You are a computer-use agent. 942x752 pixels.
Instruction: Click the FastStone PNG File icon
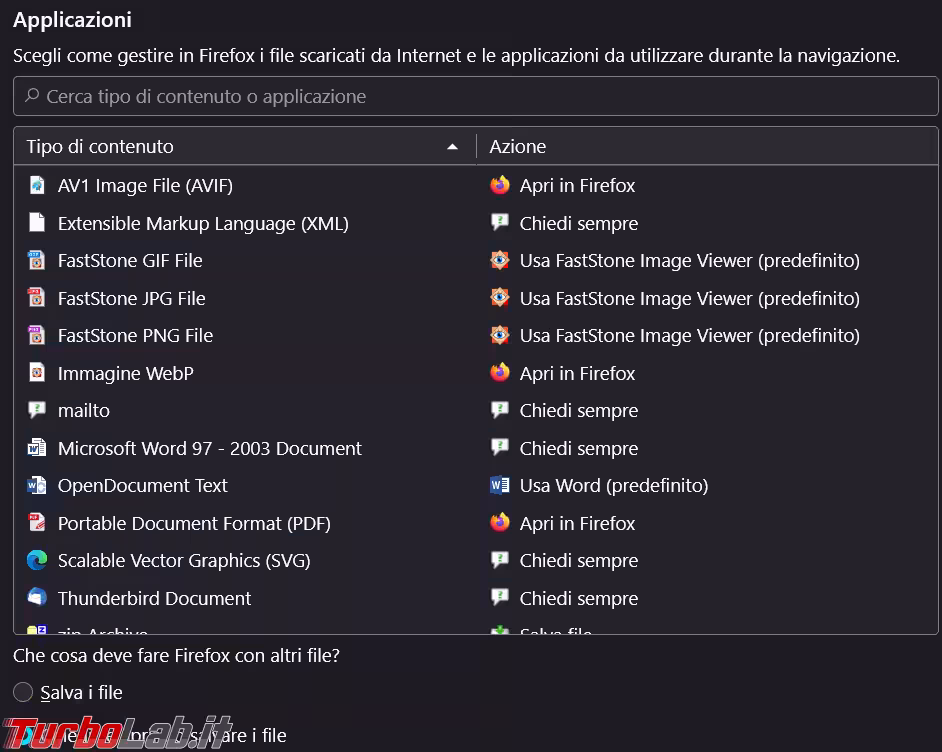point(37,335)
